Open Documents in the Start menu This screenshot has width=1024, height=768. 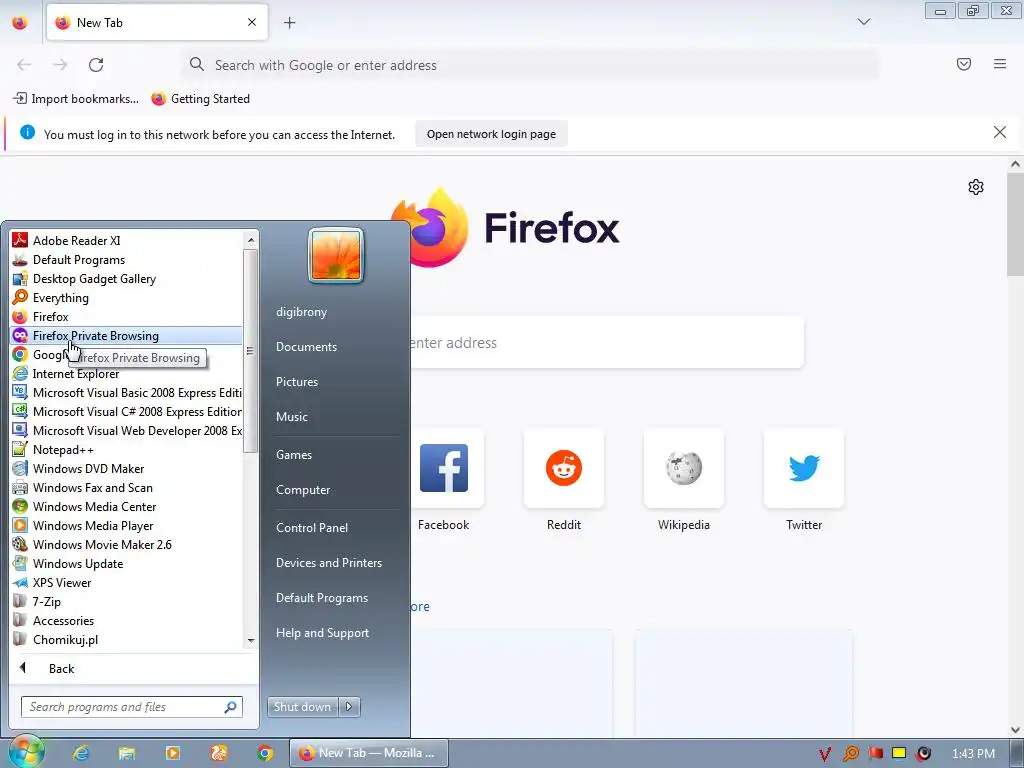(306, 347)
